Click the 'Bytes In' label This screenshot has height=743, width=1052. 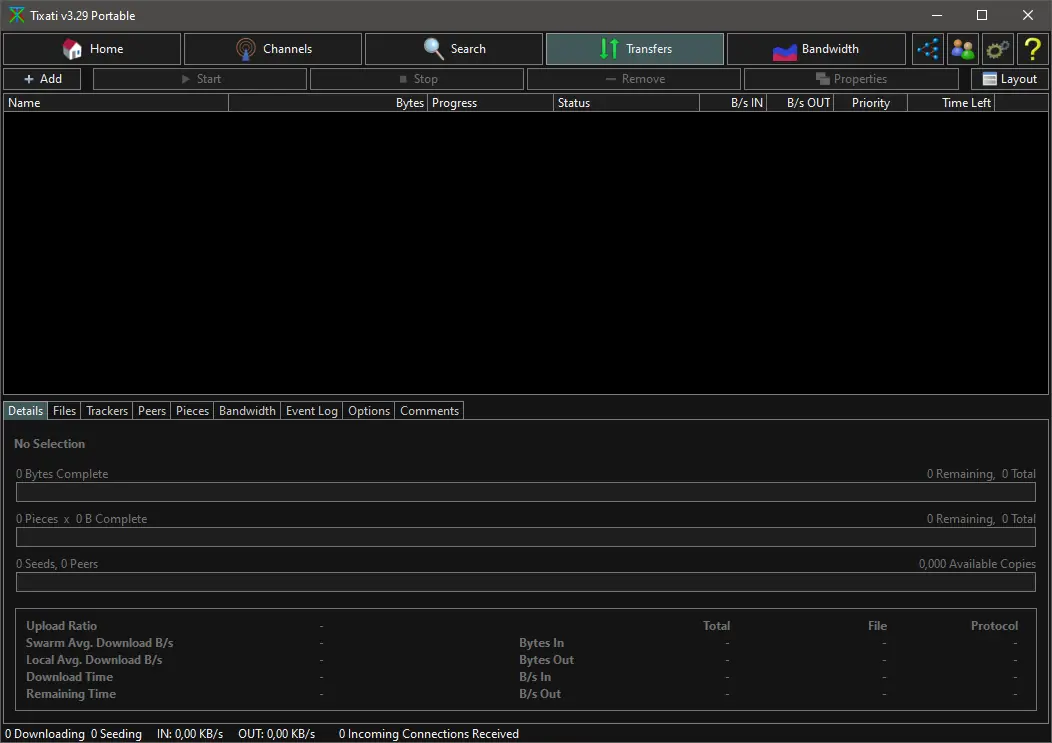pos(541,643)
